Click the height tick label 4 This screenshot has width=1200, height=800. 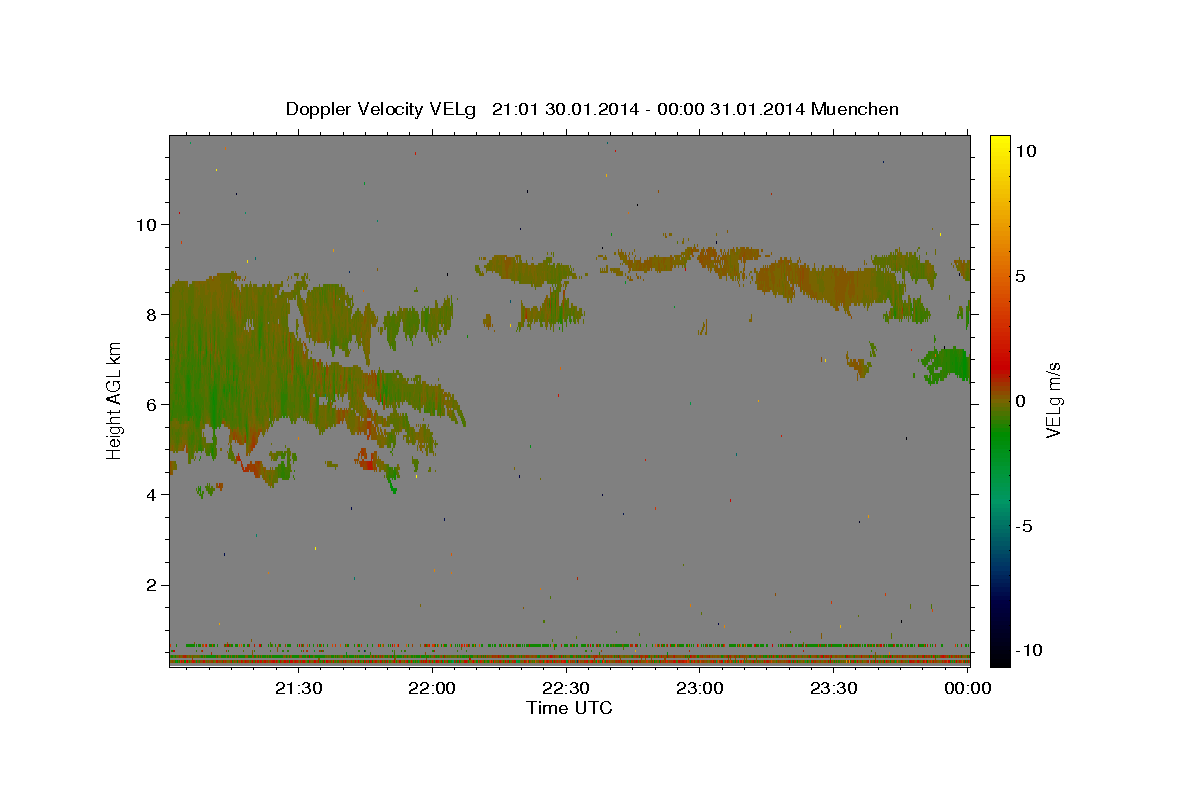coord(152,494)
